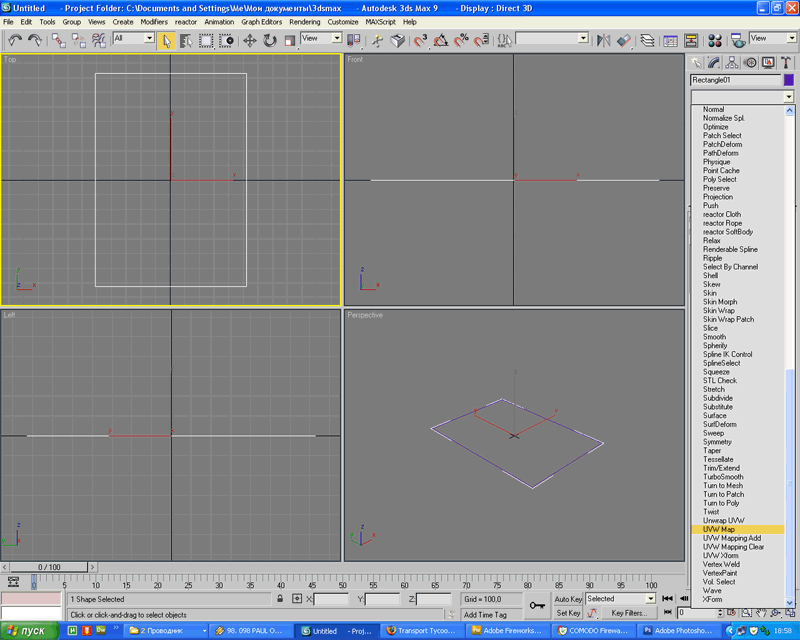Screen dimensions: 800x640
Task: Choose the Bind to Space Warp tool
Action: coord(98,40)
